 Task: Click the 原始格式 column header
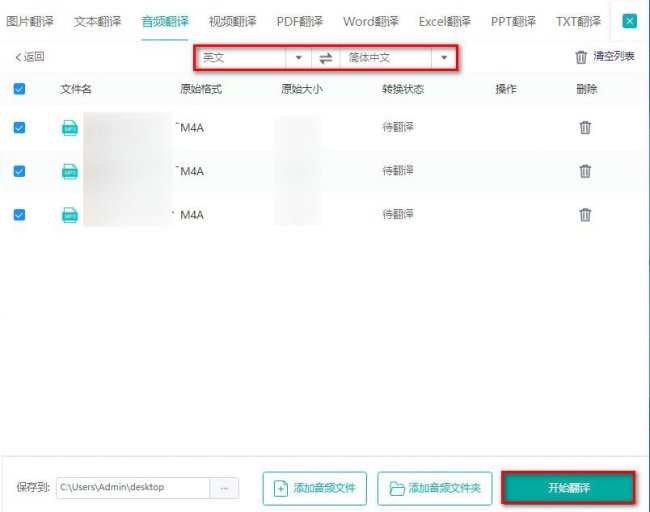click(x=201, y=89)
